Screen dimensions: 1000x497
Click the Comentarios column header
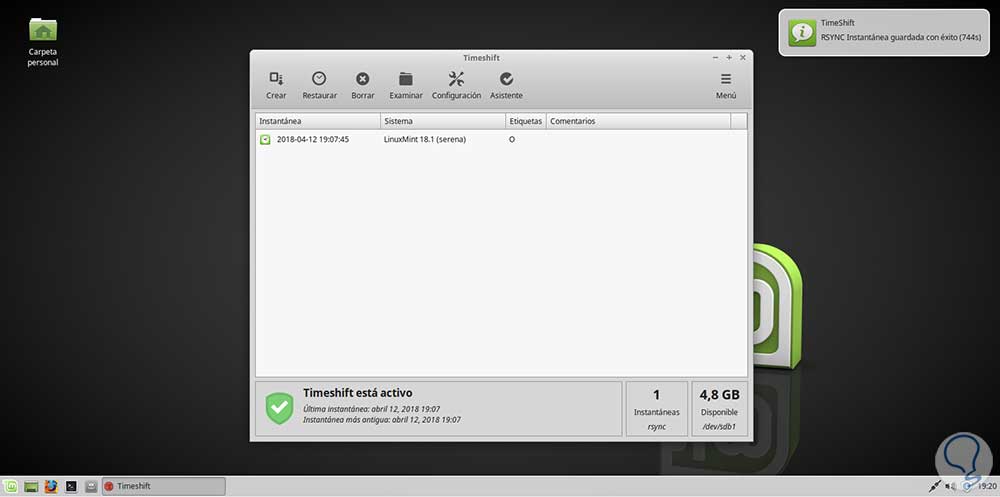point(638,121)
